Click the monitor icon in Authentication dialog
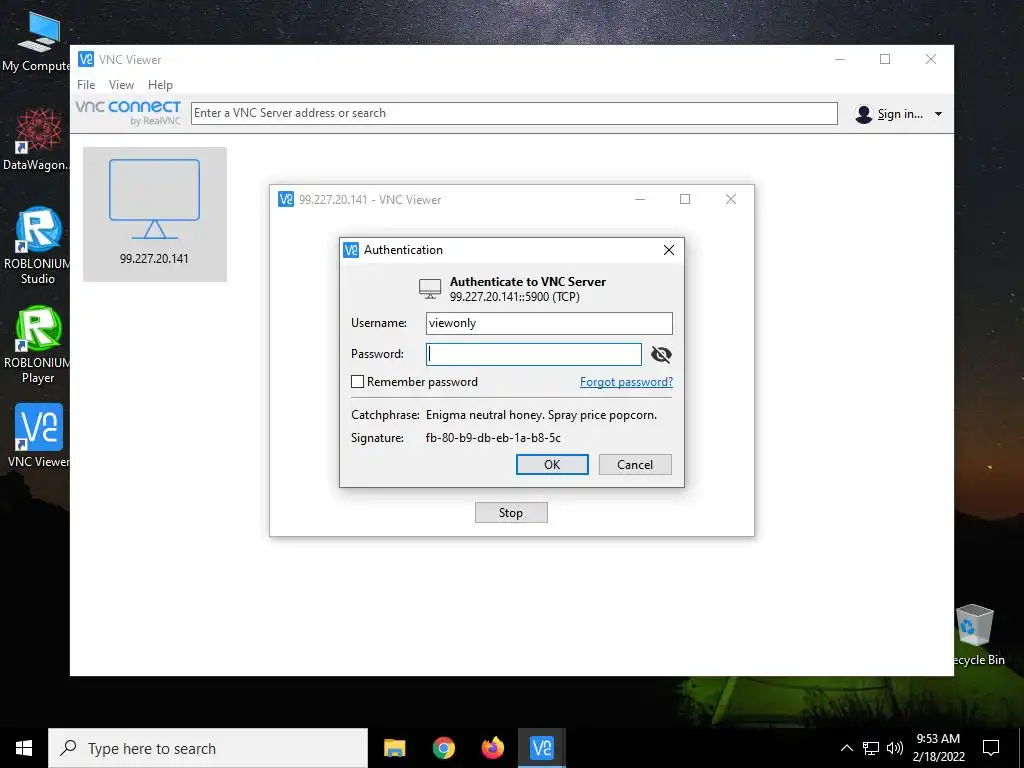The image size is (1024, 768). coord(430,289)
